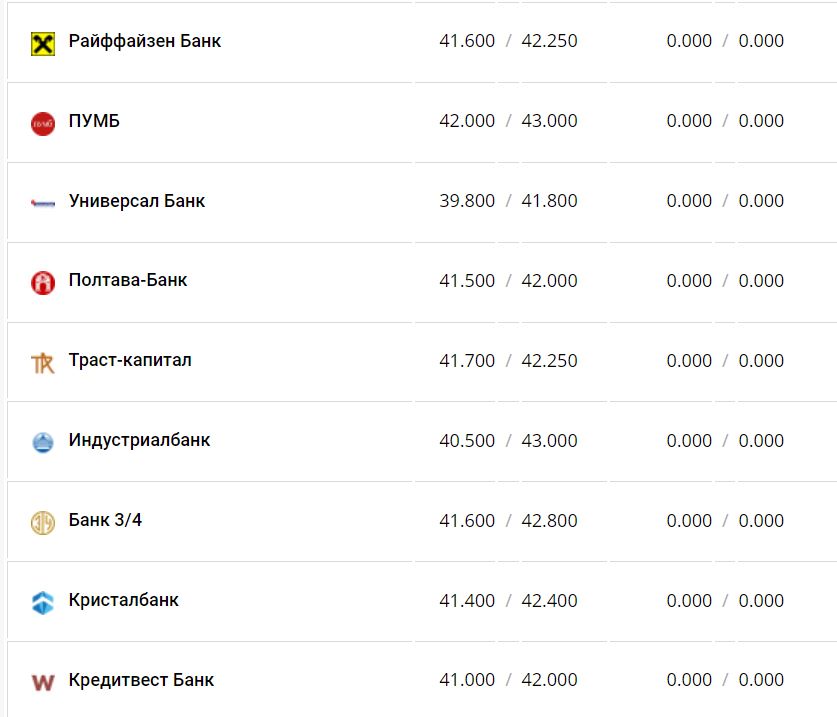
Task: Click the ПУМБ red round logo
Action: coord(42,123)
